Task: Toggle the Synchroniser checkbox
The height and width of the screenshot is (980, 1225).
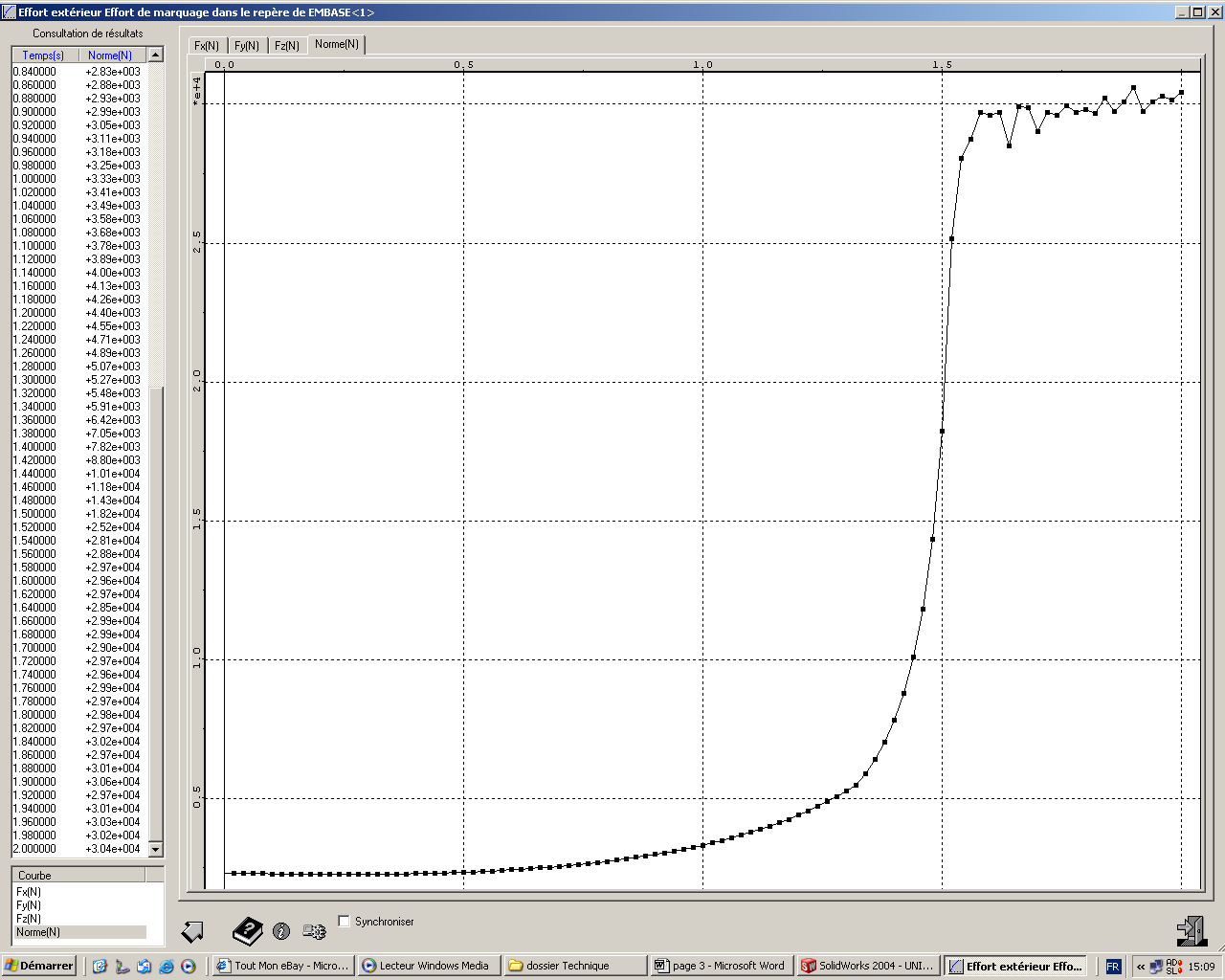Action: [x=345, y=921]
